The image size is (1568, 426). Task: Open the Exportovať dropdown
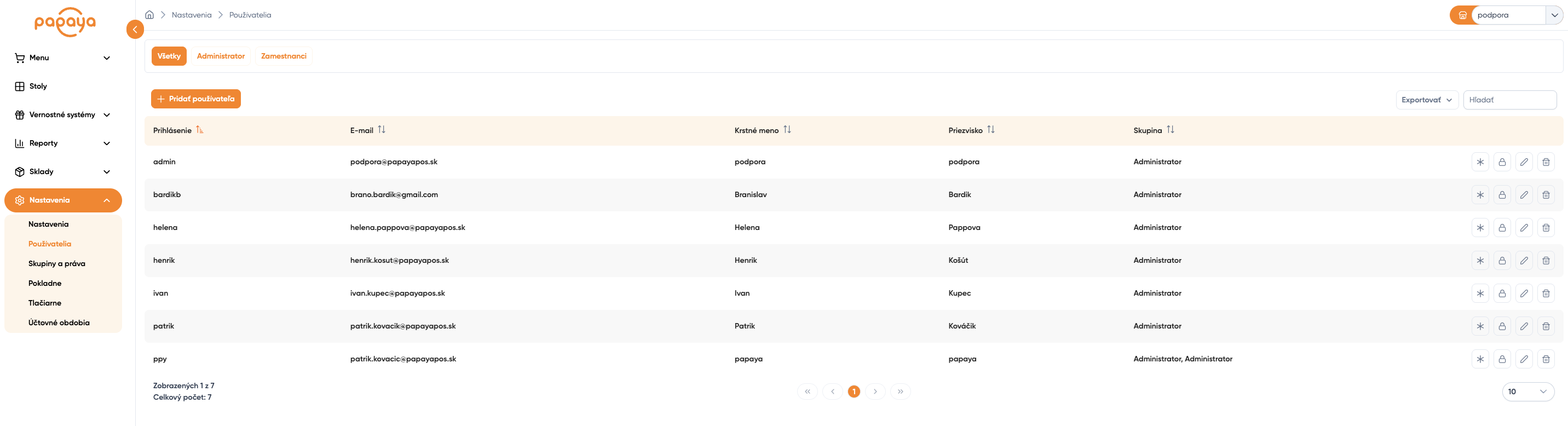[x=1427, y=100]
